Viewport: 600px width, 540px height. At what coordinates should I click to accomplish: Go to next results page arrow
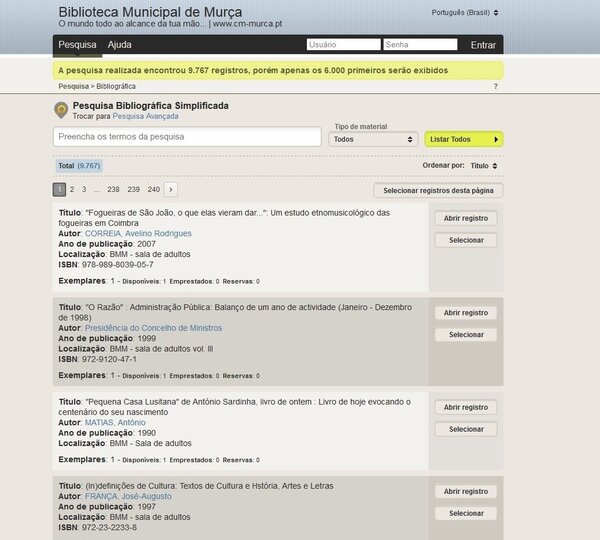(x=171, y=189)
